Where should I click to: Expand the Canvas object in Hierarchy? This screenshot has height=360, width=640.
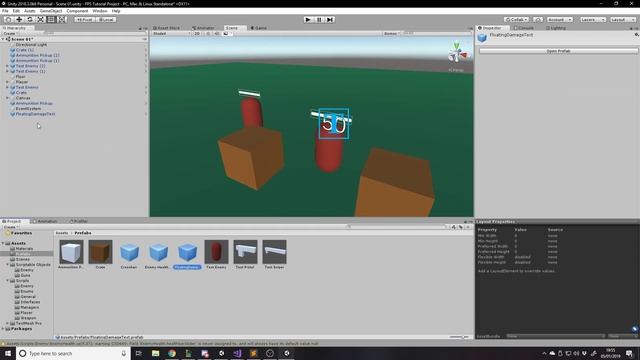point(7,98)
